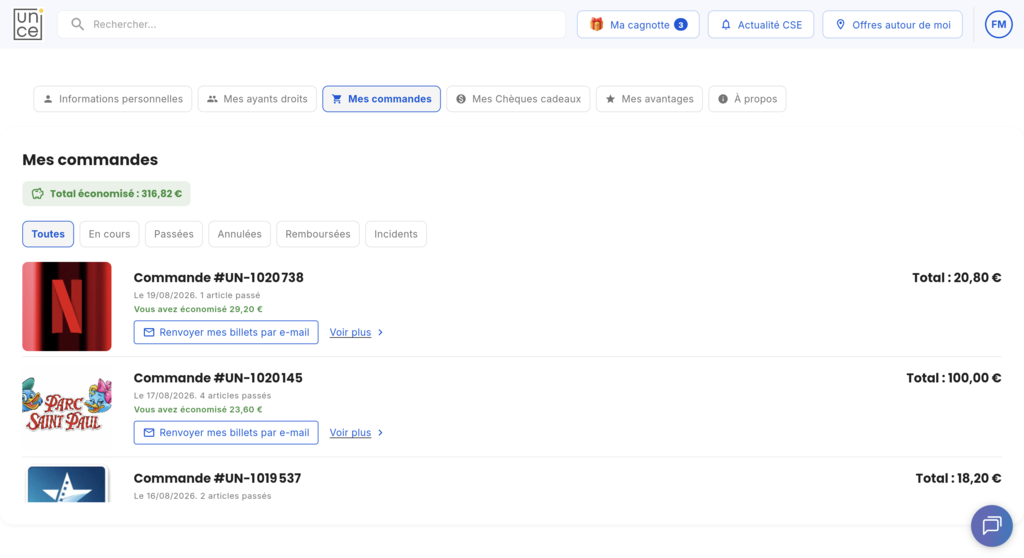Viewport: 1024px width, 558px height.
Task: Select the Toutes filter
Action: [48, 234]
